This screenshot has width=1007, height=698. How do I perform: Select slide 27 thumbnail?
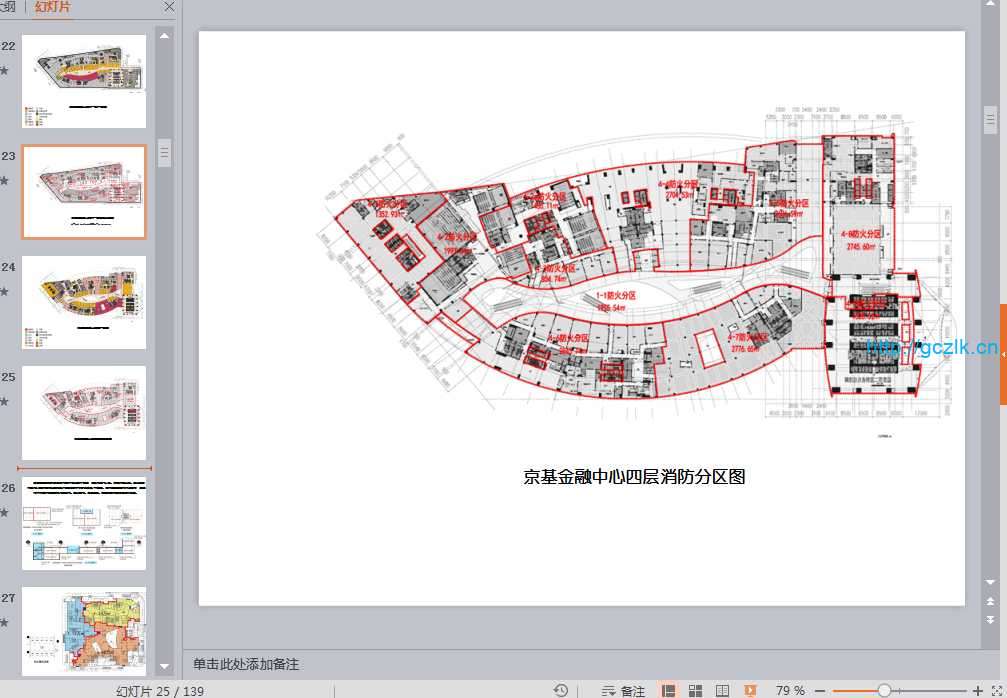coord(84,630)
